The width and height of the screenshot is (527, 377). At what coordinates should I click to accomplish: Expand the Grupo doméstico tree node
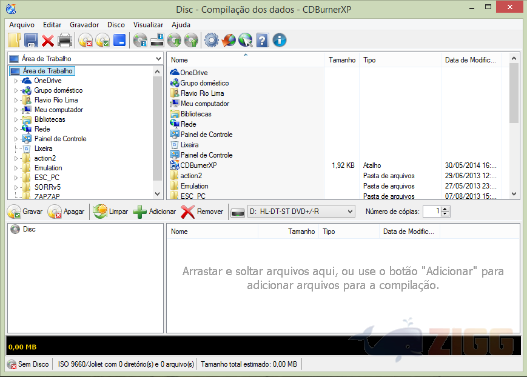(x=16, y=90)
